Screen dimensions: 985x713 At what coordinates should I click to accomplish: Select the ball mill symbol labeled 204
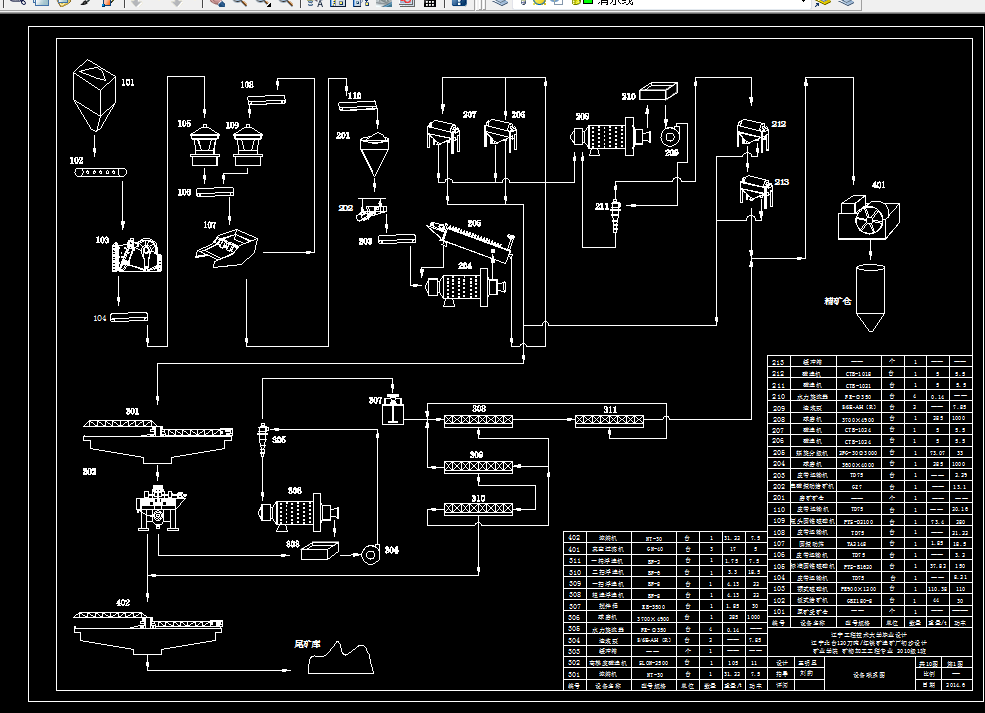coord(465,288)
